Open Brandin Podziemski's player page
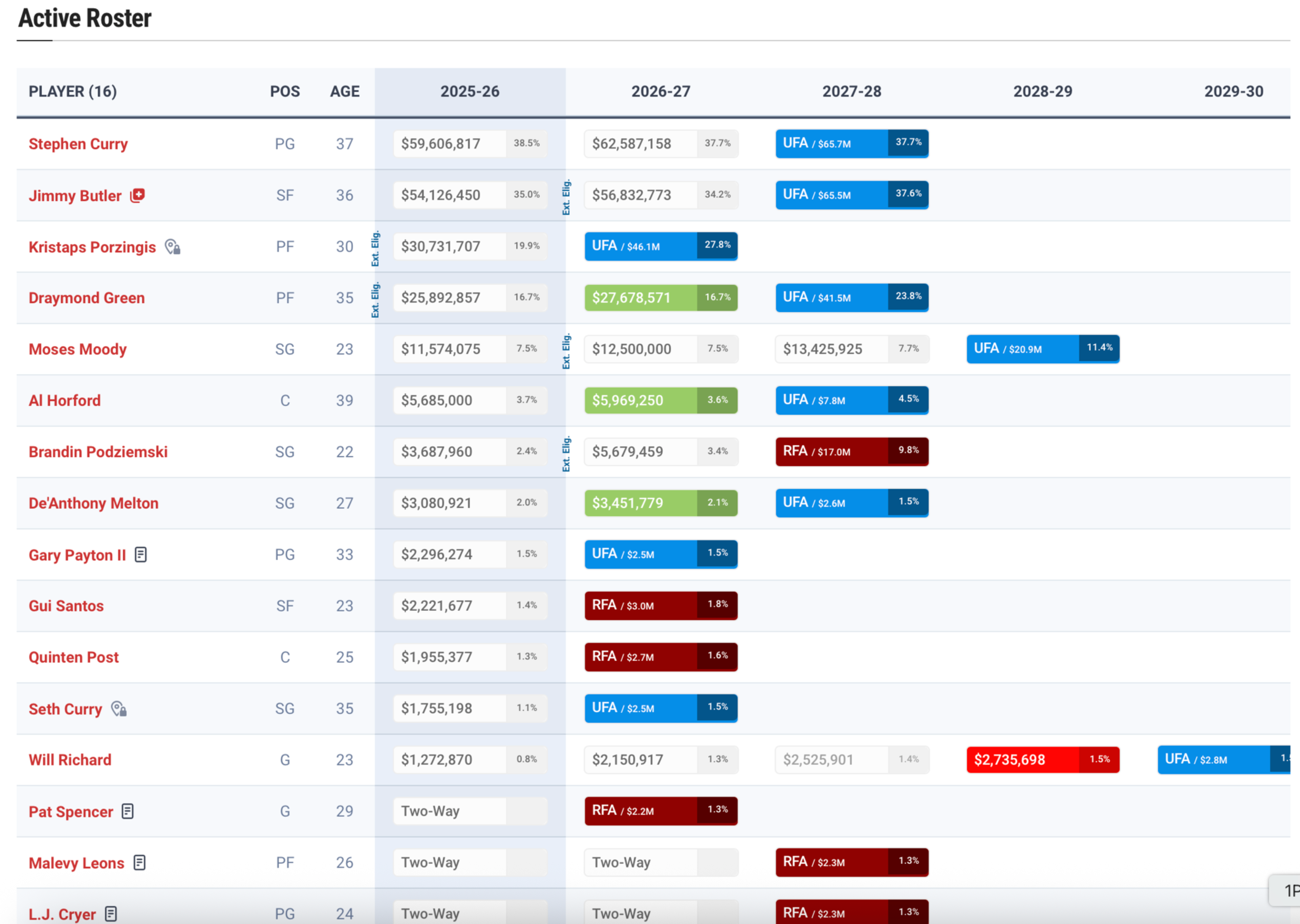 (x=98, y=451)
